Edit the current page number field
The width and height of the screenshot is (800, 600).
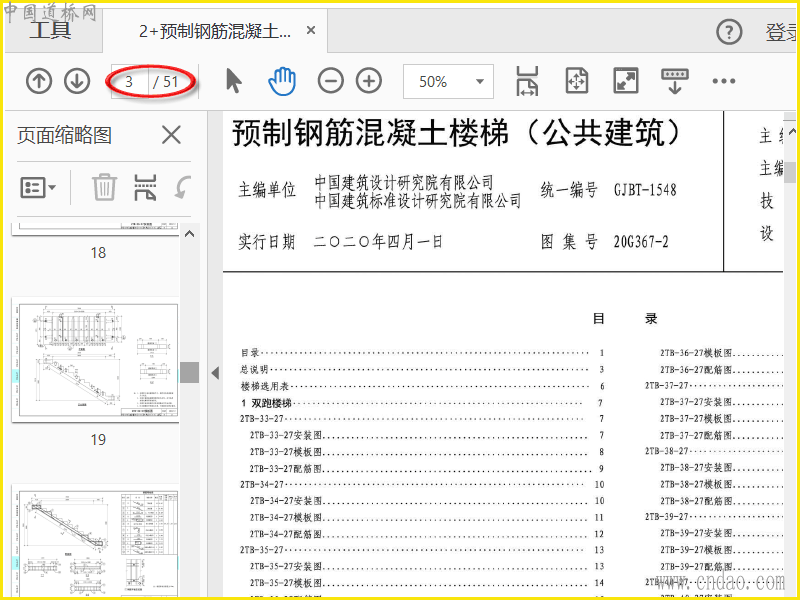tap(130, 82)
